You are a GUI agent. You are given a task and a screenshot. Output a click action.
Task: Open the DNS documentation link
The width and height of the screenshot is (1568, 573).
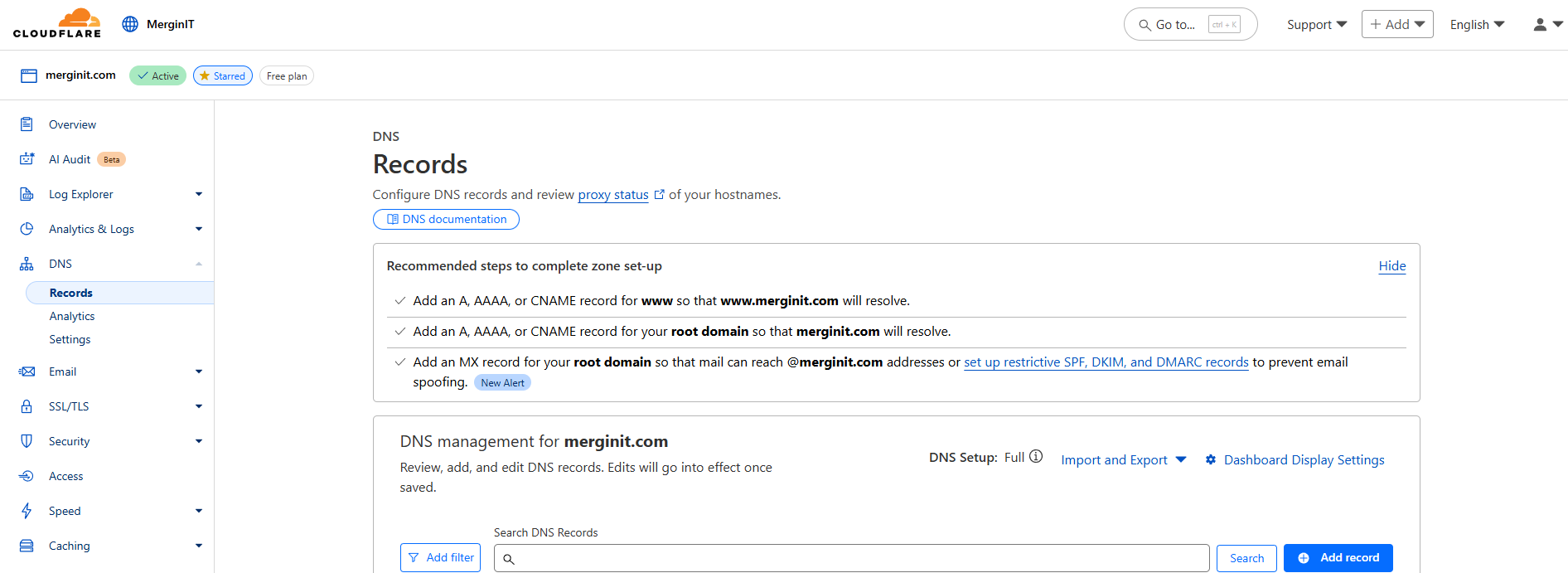pos(446,219)
